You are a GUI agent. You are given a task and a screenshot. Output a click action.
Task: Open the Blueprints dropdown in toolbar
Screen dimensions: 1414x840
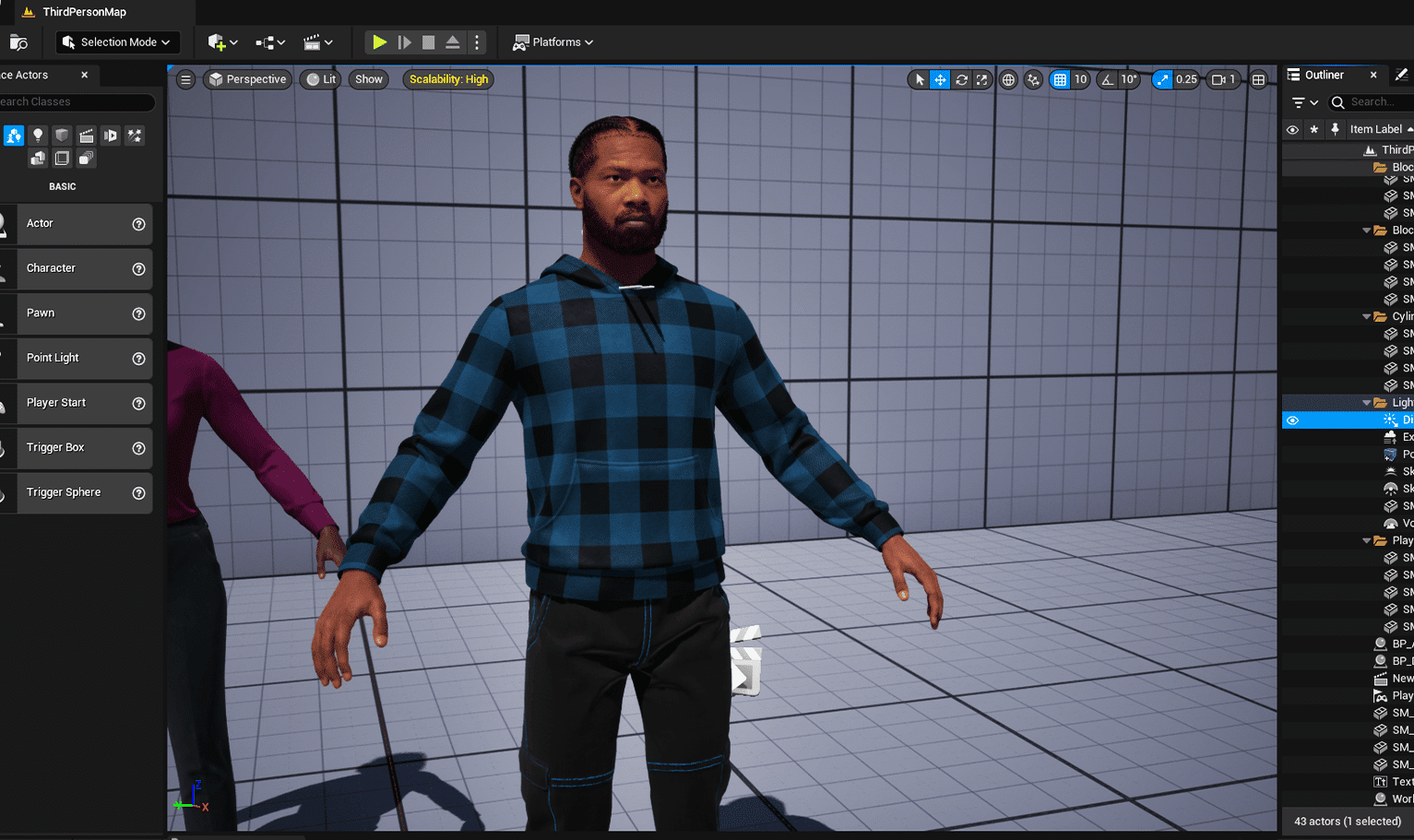[270, 42]
